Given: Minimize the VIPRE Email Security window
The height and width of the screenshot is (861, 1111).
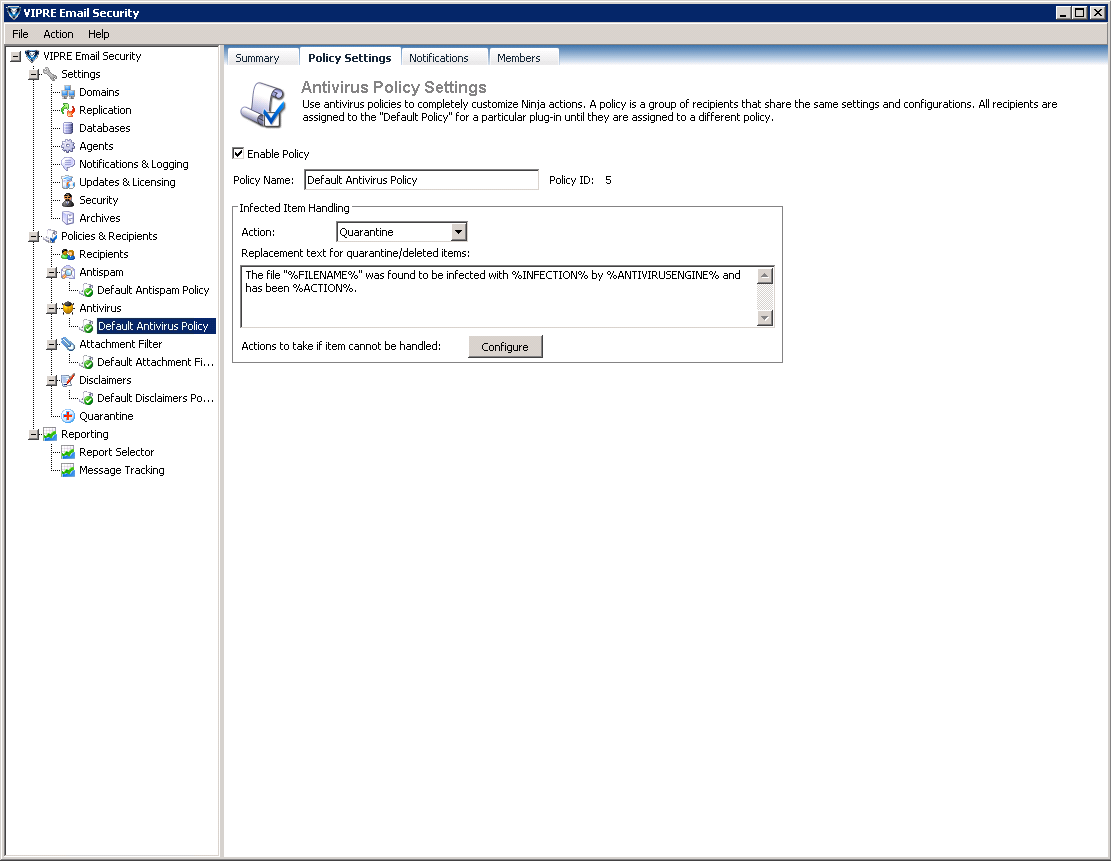Looking at the screenshot, I should coord(1063,13).
